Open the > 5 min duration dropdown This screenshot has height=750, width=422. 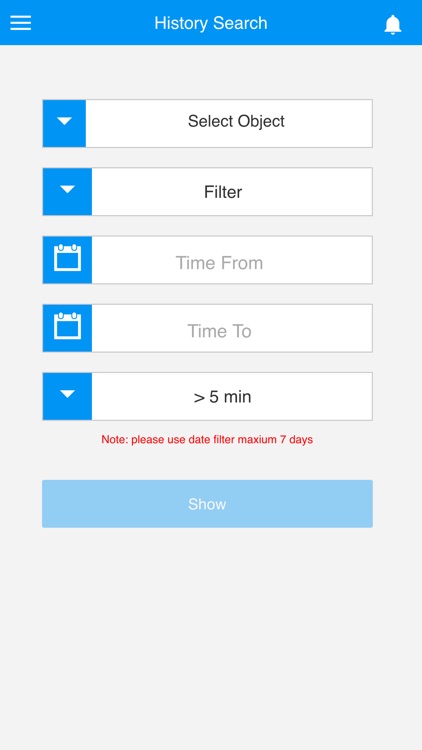pos(207,396)
